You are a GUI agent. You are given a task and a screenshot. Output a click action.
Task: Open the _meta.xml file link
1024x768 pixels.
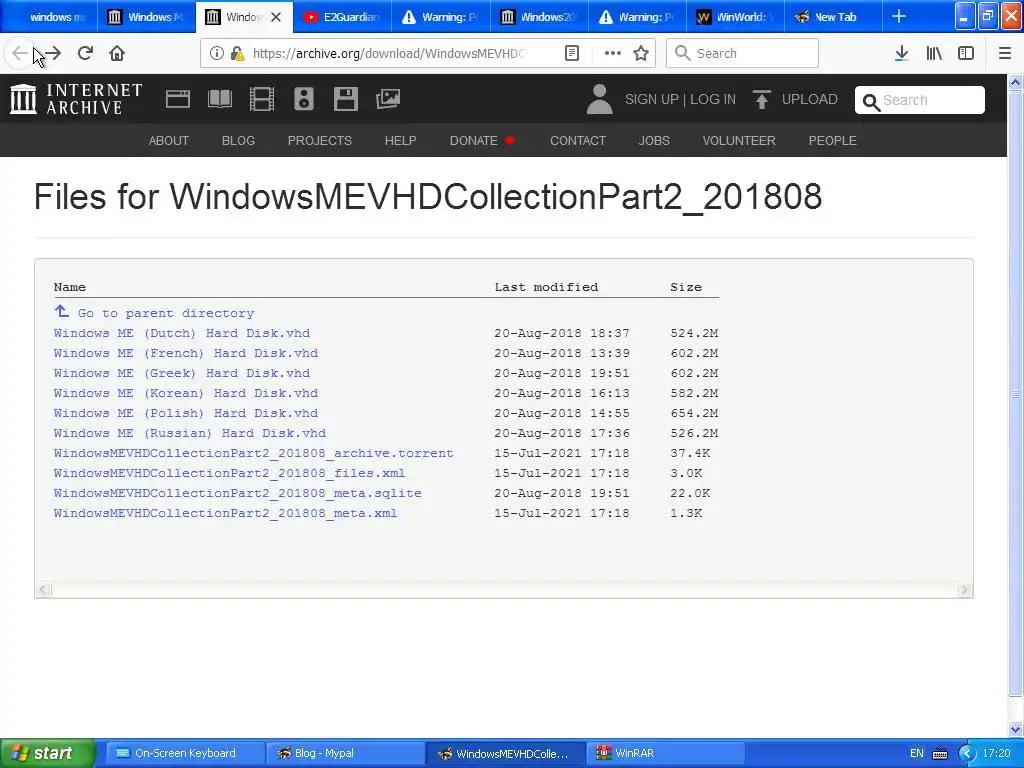coord(225,513)
